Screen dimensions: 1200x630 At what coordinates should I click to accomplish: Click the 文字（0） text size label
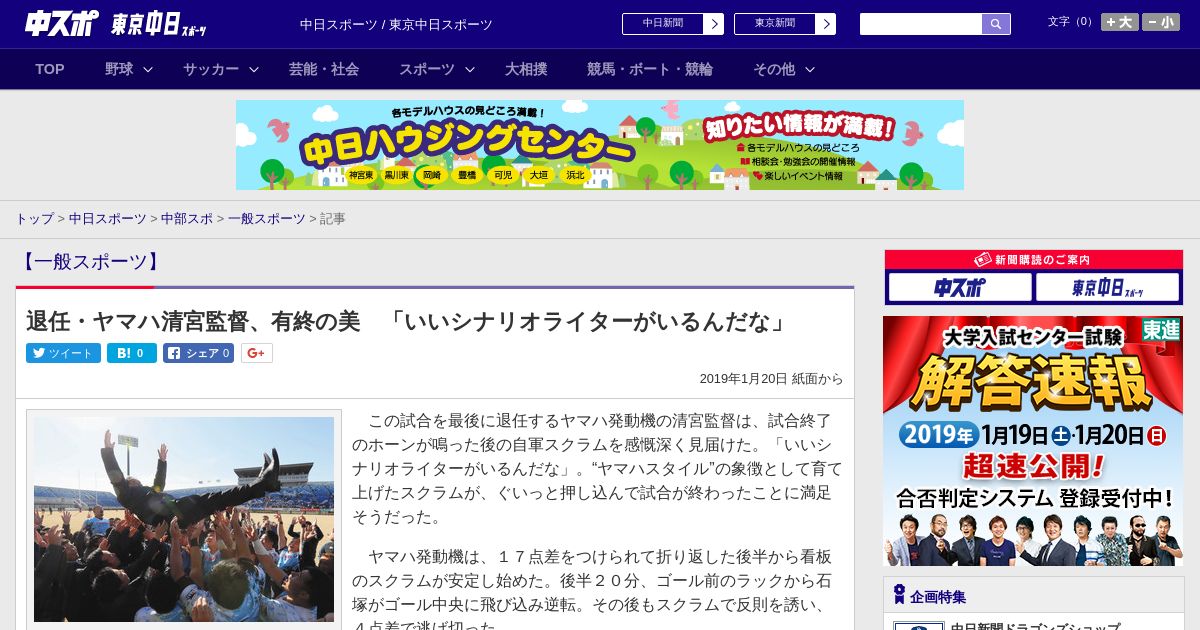1071,21
